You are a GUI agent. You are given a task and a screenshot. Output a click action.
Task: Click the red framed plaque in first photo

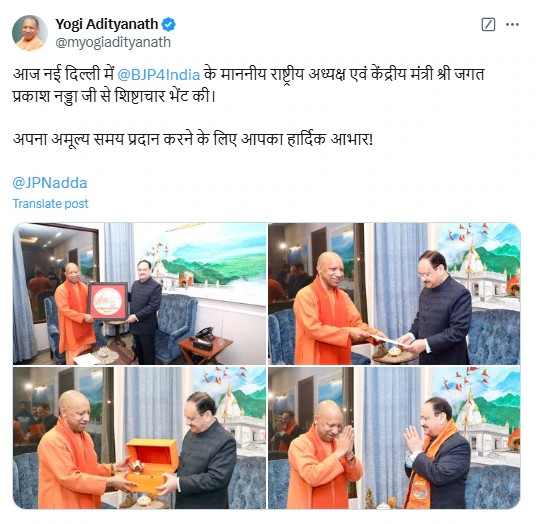coord(108,301)
